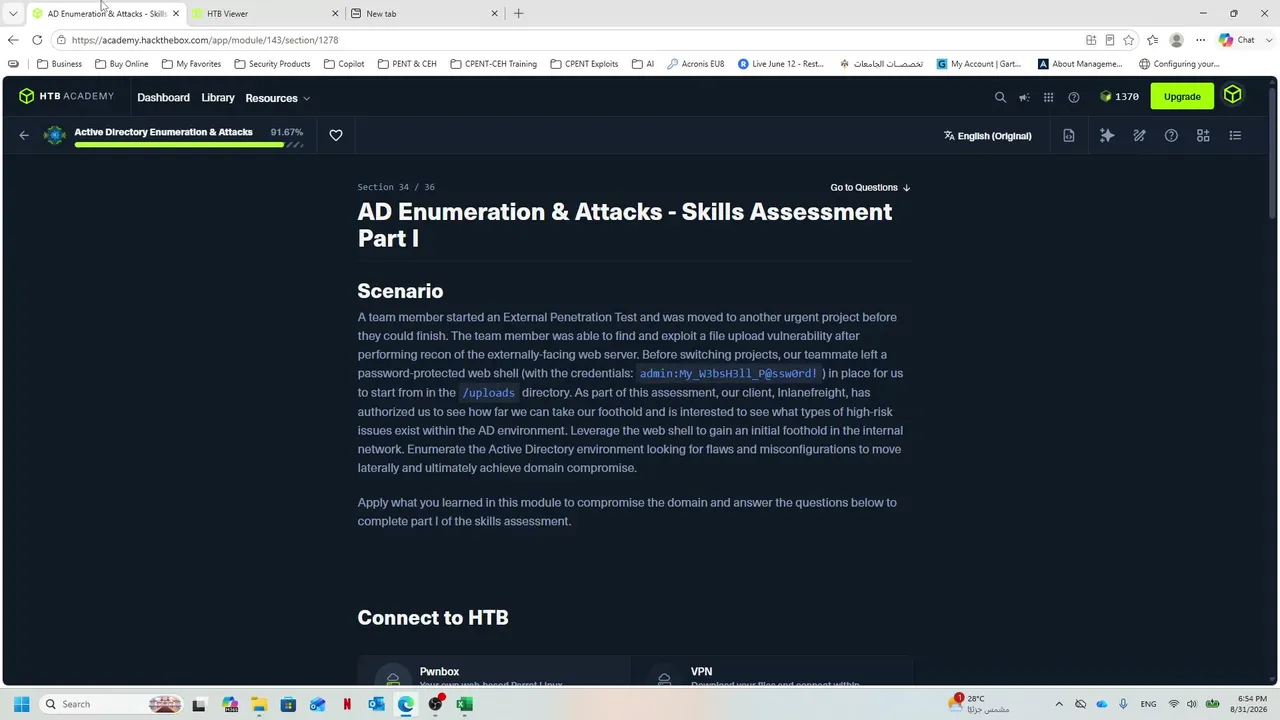Open Netflix from the taskbar
Screen dimensions: 1280x720
tap(347, 704)
